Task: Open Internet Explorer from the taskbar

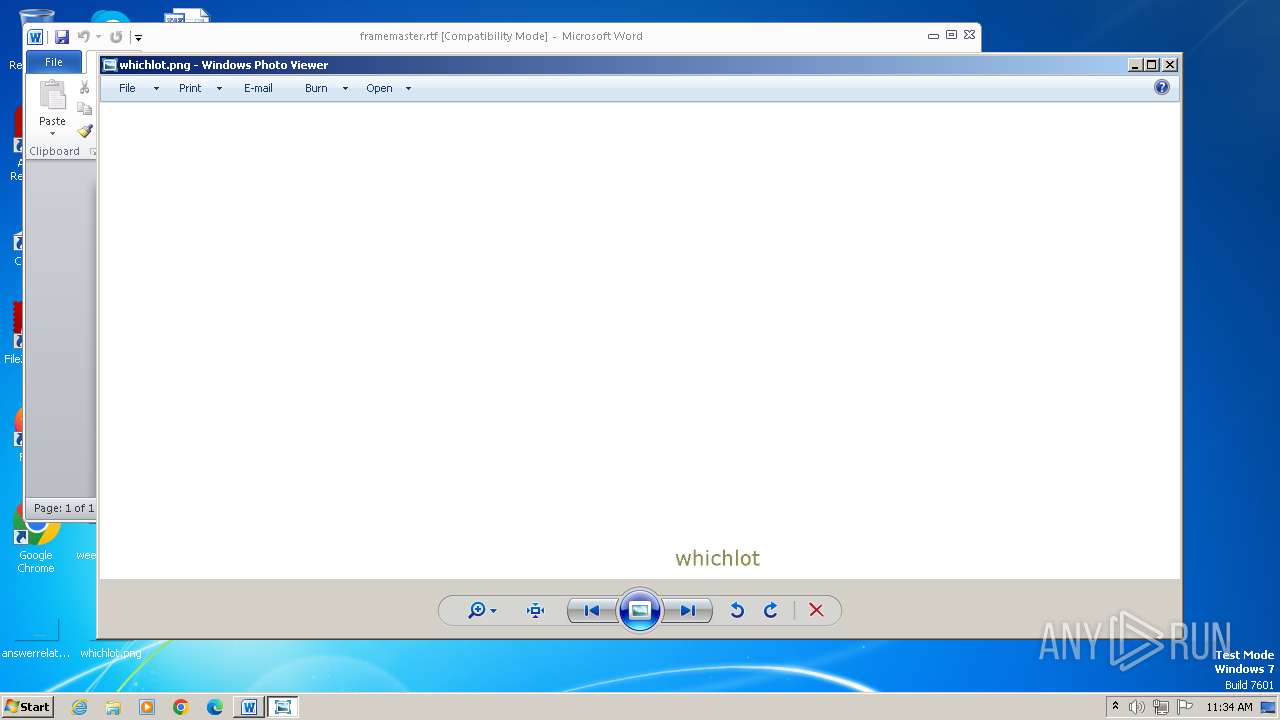Action: click(x=80, y=707)
